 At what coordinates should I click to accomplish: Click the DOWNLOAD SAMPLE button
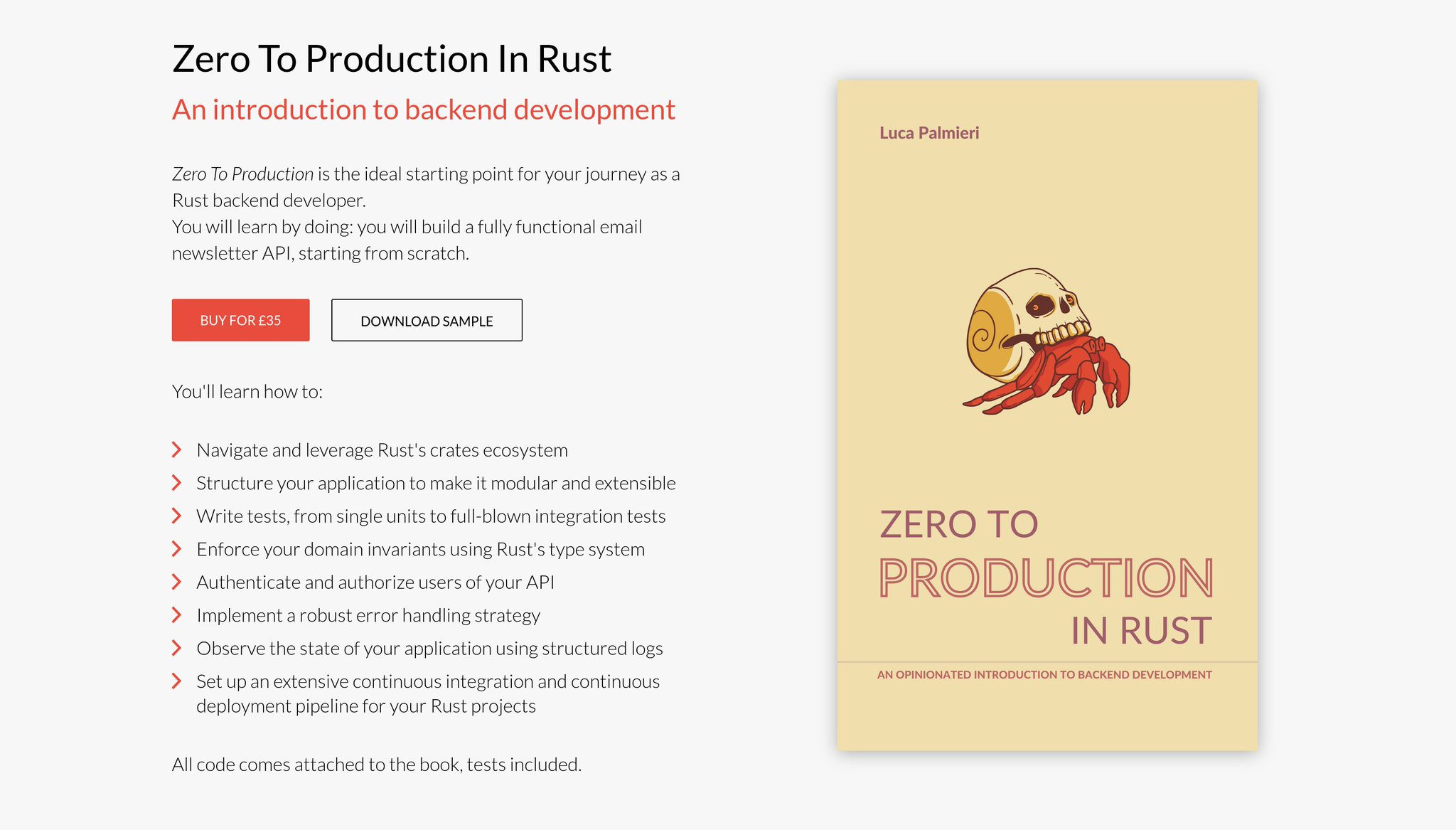click(427, 321)
